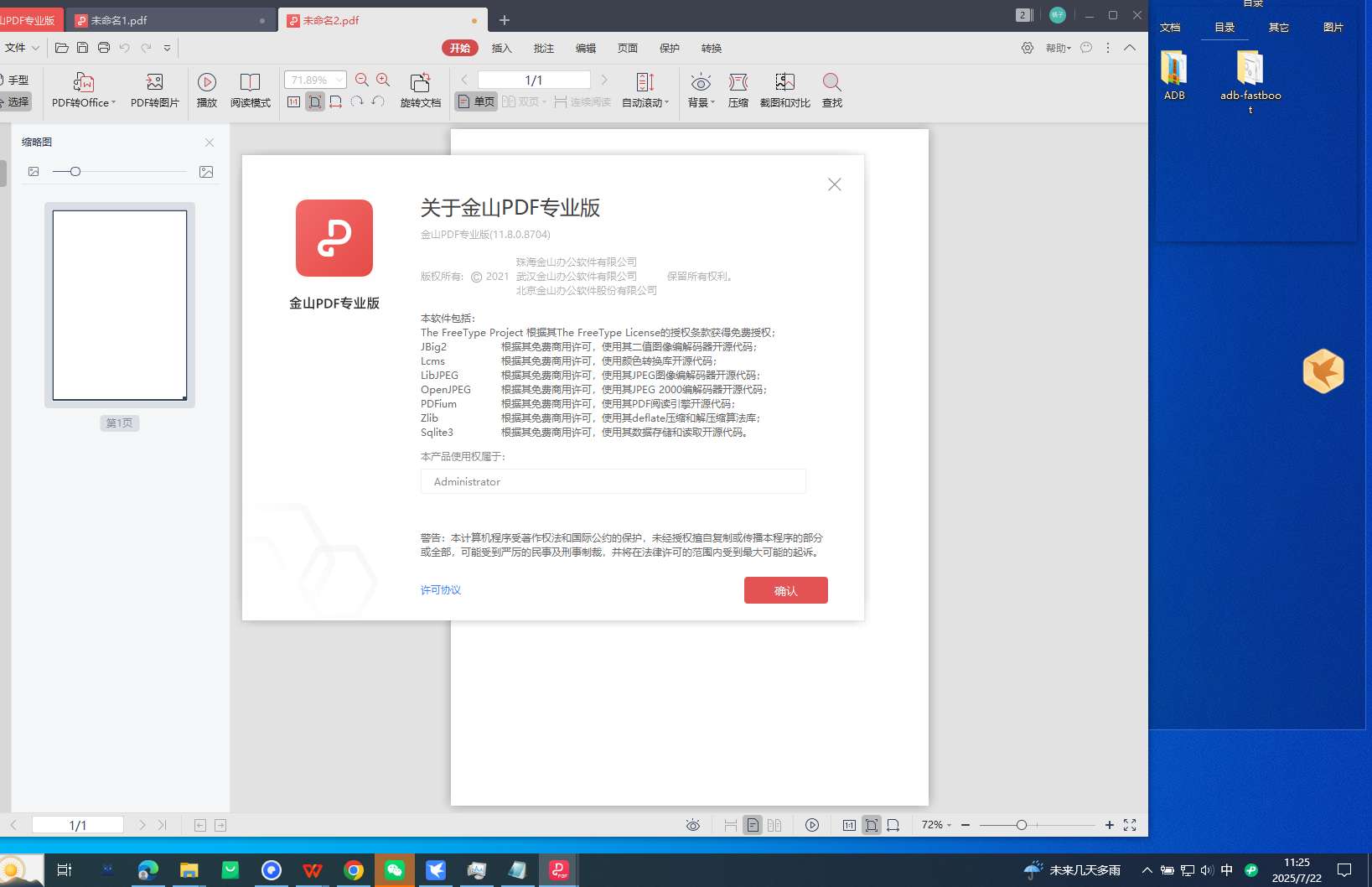
Task: Switch to the 插入 ribbon tab
Action: tap(501, 48)
